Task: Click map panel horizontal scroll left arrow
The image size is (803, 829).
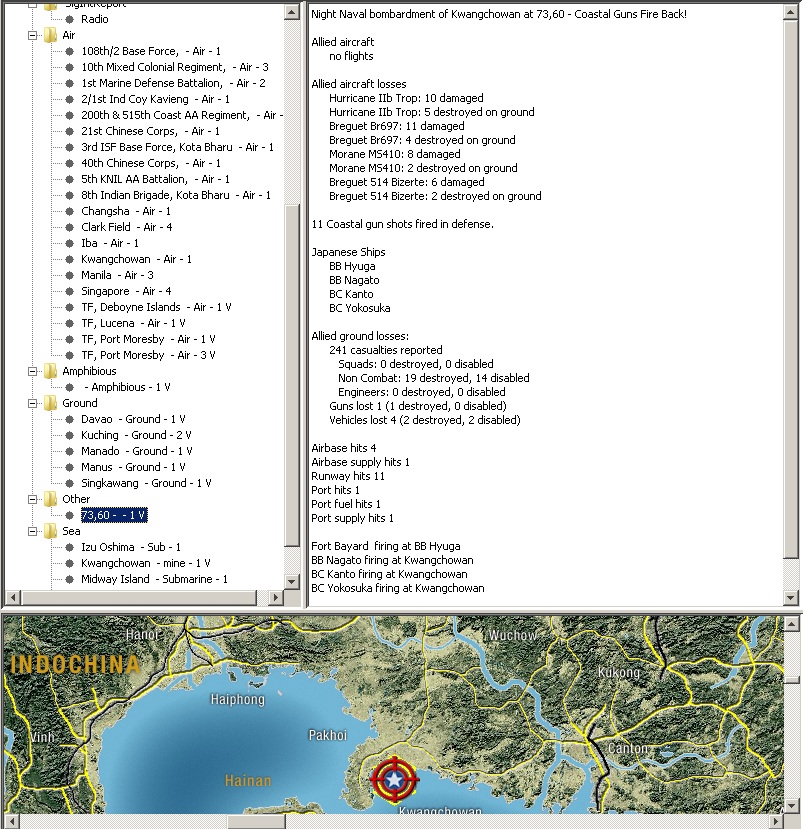Action: 12,822
